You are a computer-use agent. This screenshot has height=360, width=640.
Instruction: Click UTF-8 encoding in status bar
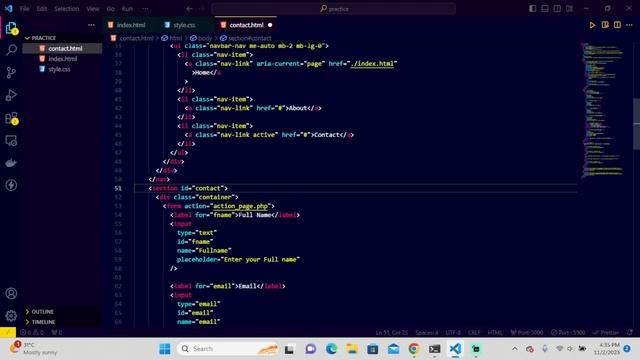point(453,332)
